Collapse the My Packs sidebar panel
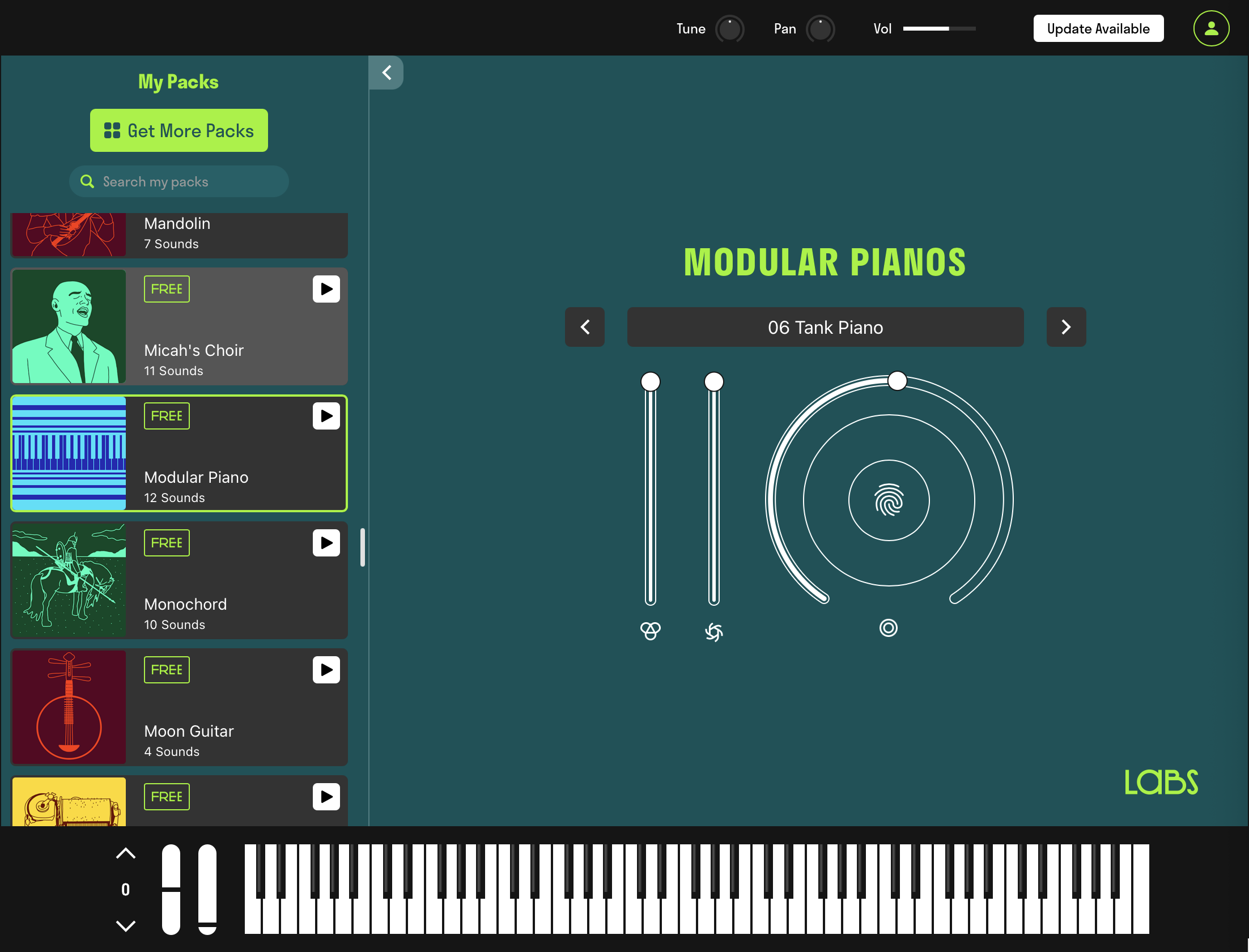Screen dimensions: 1249x952 (386, 73)
